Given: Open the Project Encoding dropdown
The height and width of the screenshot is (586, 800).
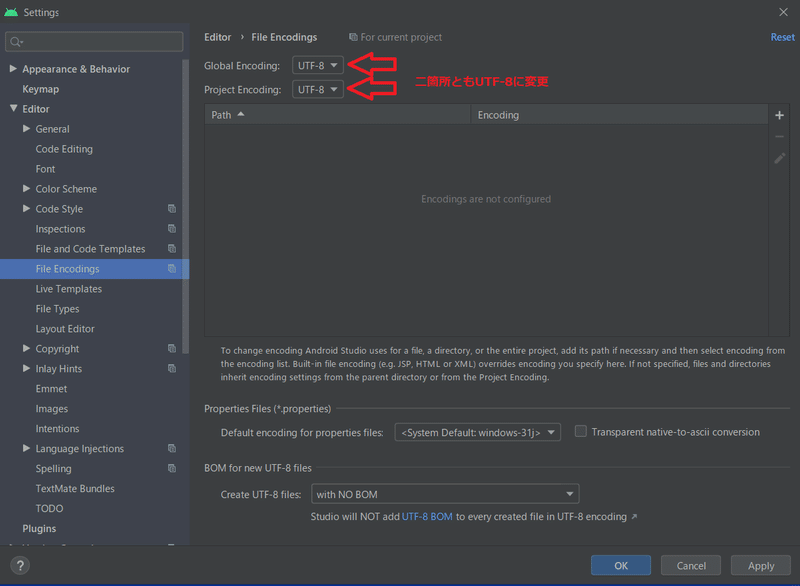Looking at the screenshot, I should [317, 89].
